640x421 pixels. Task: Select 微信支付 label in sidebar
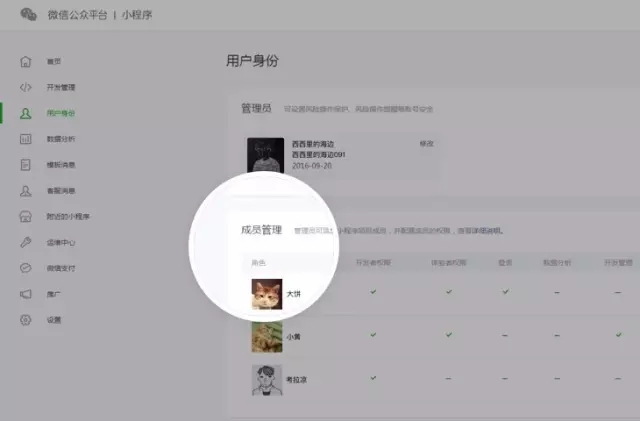coord(61,268)
